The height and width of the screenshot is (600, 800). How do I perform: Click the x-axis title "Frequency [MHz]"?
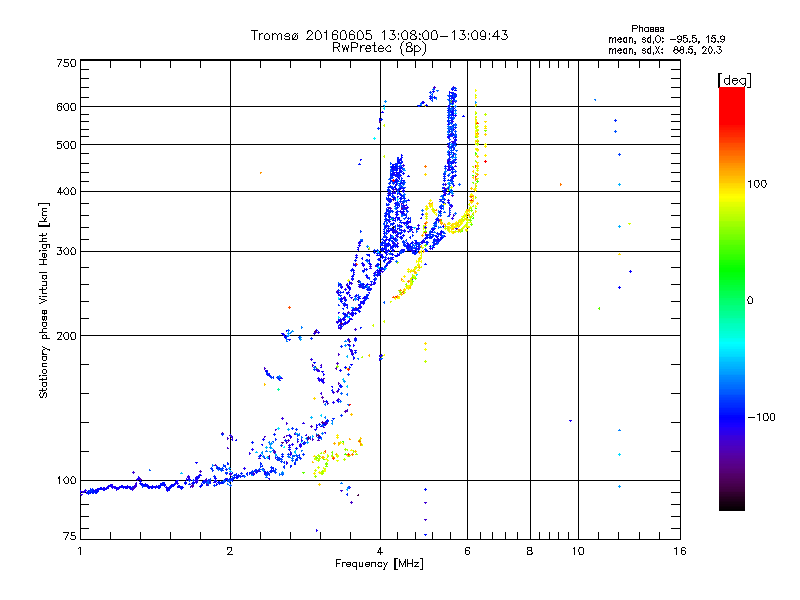pos(379,564)
